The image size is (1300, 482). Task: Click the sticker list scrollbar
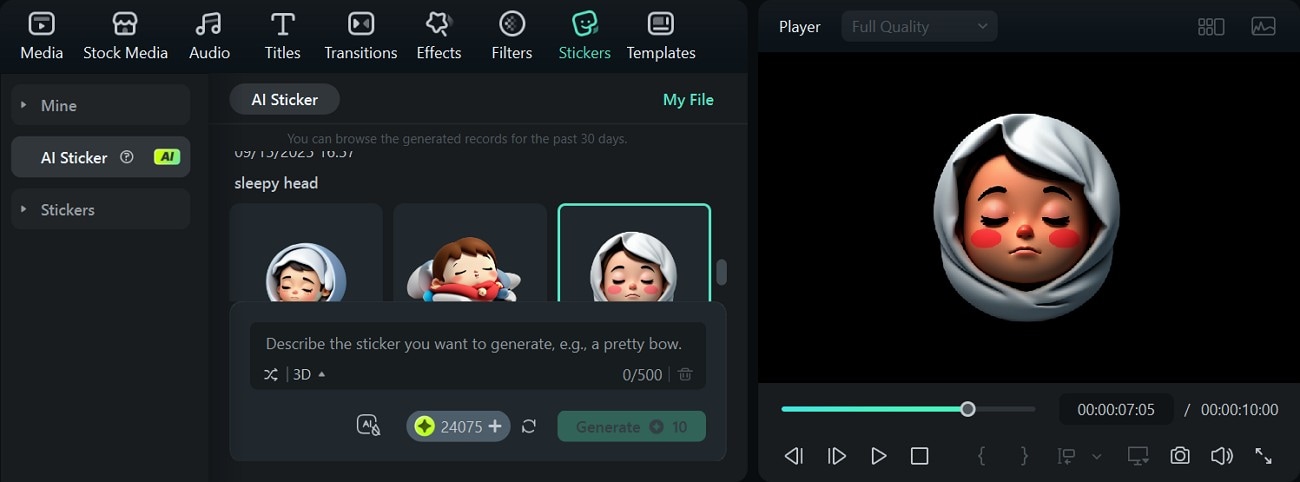click(x=722, y=272)
